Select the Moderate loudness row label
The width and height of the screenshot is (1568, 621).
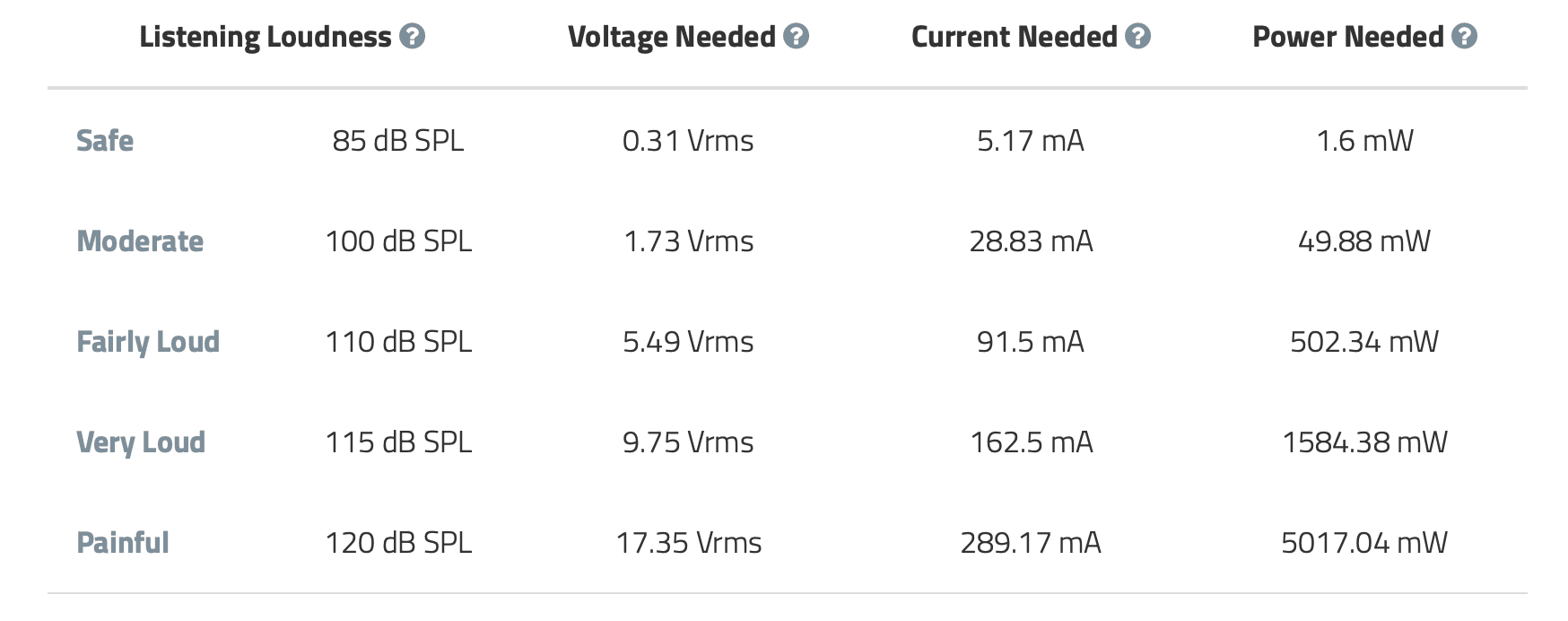140,241
